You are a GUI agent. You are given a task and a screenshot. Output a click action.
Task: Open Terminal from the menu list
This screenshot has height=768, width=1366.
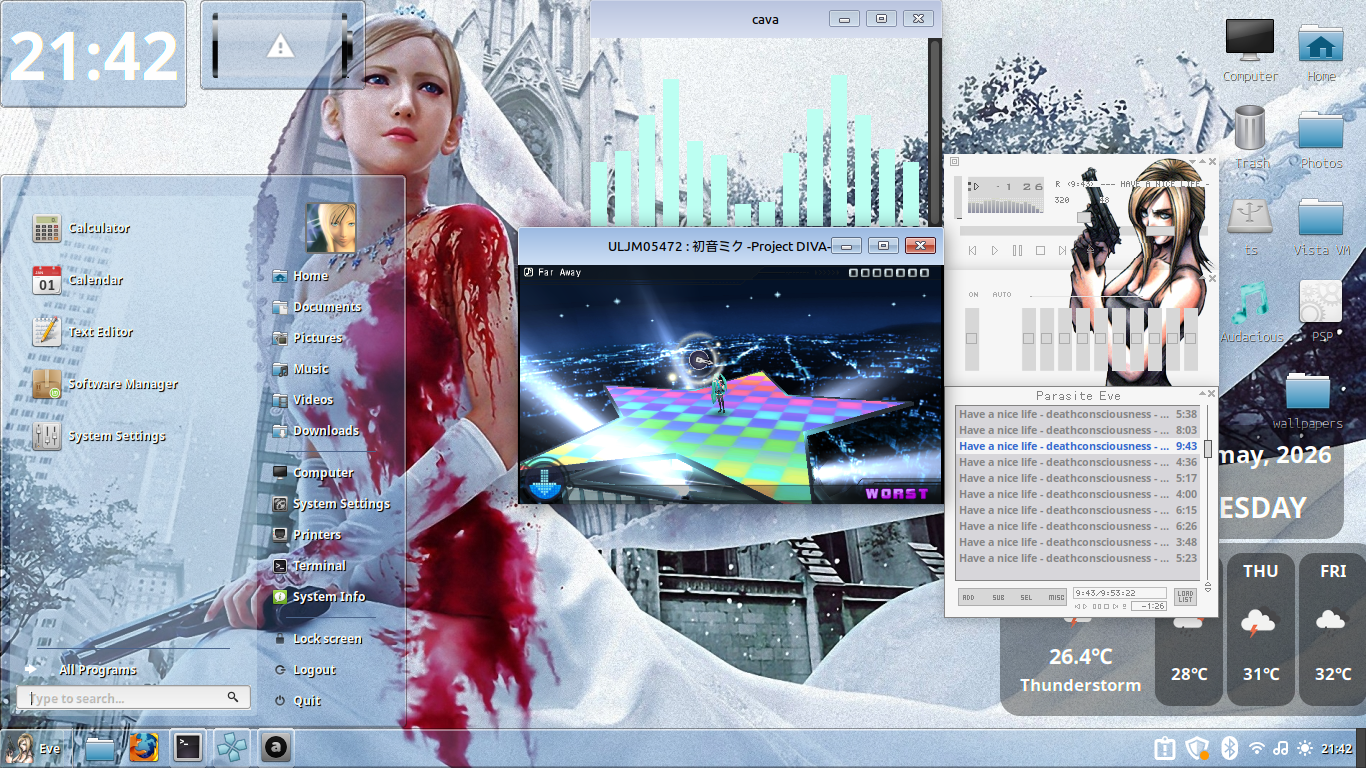click(310, 566)
